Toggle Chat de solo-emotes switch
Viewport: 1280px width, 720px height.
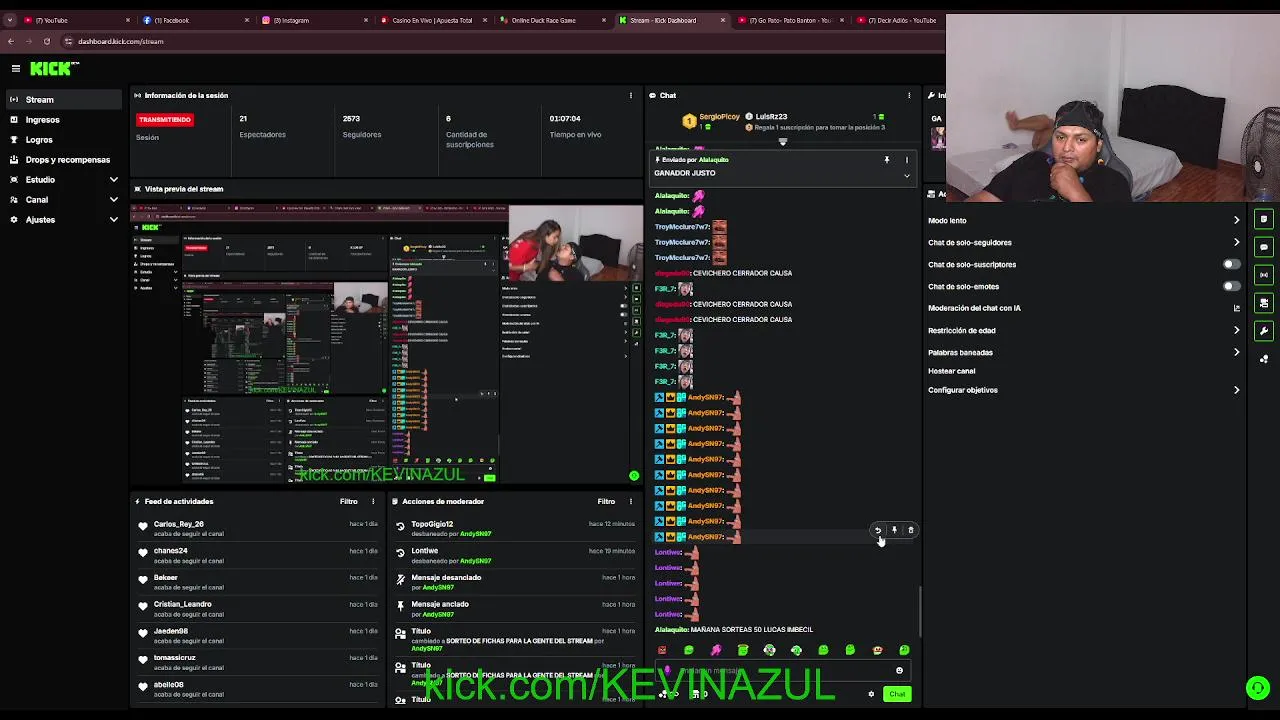coord(1232,286)
